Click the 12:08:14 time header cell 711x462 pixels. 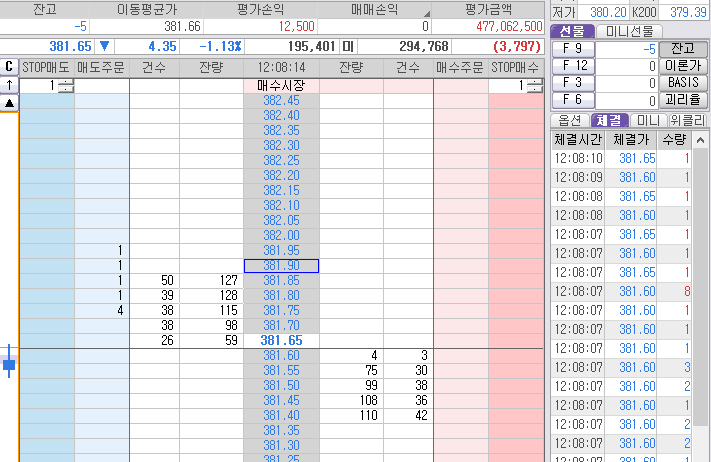[281, 68]
